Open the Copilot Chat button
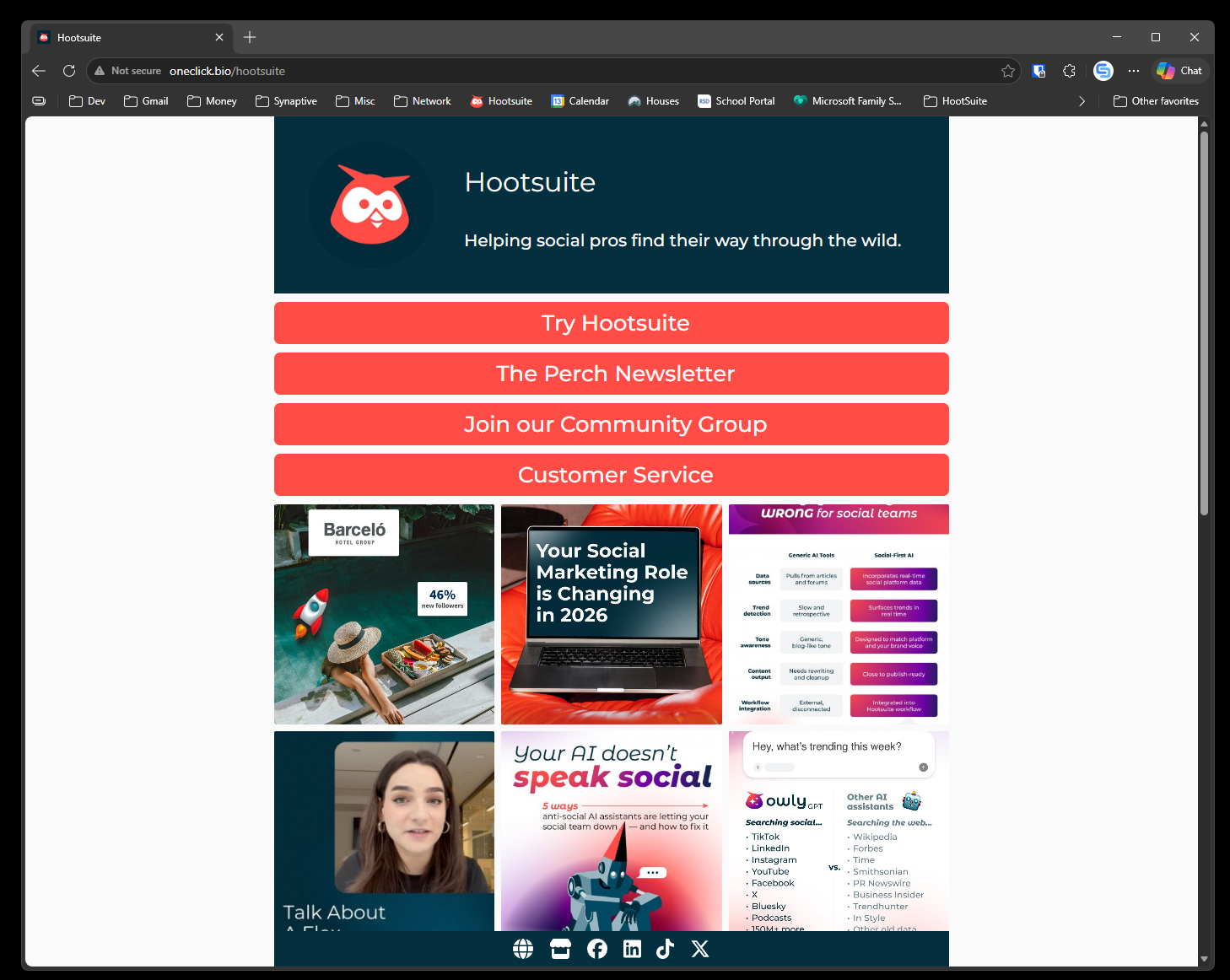Screen dimensions: 1230x980 (1180, 71)
